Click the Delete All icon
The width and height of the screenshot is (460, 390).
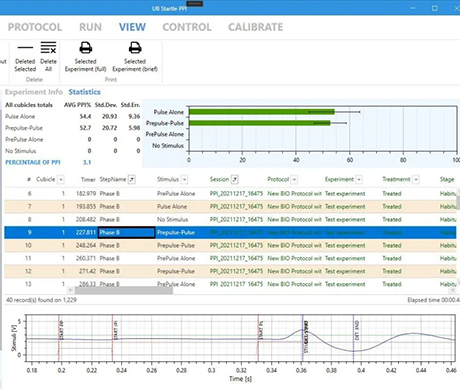(48, 47)
